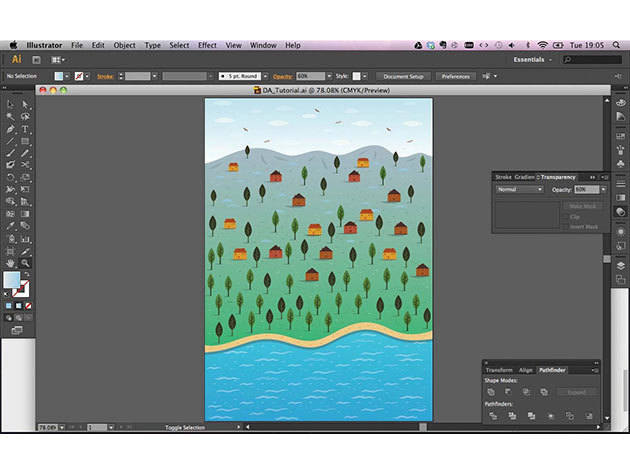Select the Scale tool
The width and height of the screenshot is (630, 473).
(25, 178)
